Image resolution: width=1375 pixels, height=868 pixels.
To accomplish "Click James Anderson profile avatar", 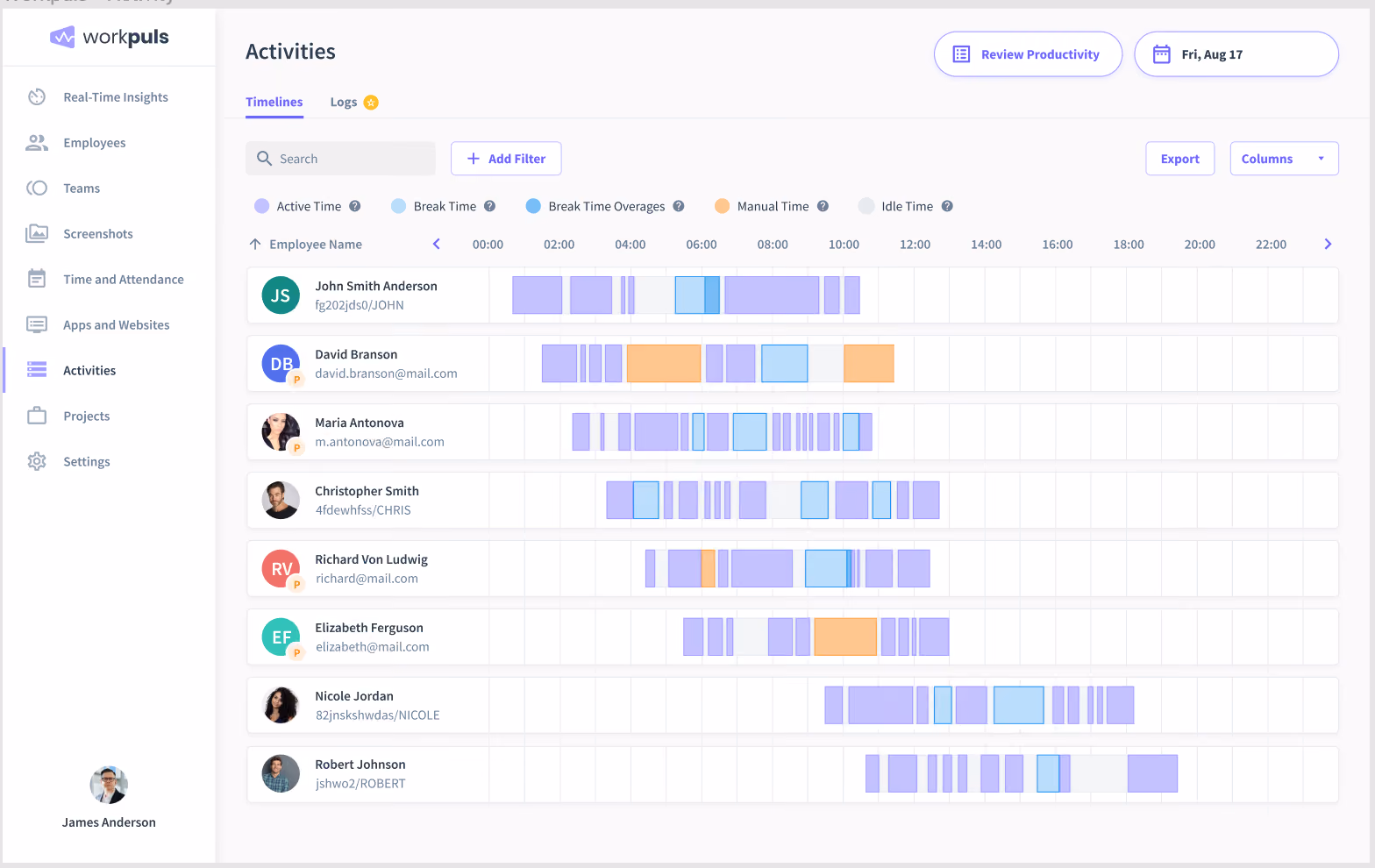I will (109, 785).
